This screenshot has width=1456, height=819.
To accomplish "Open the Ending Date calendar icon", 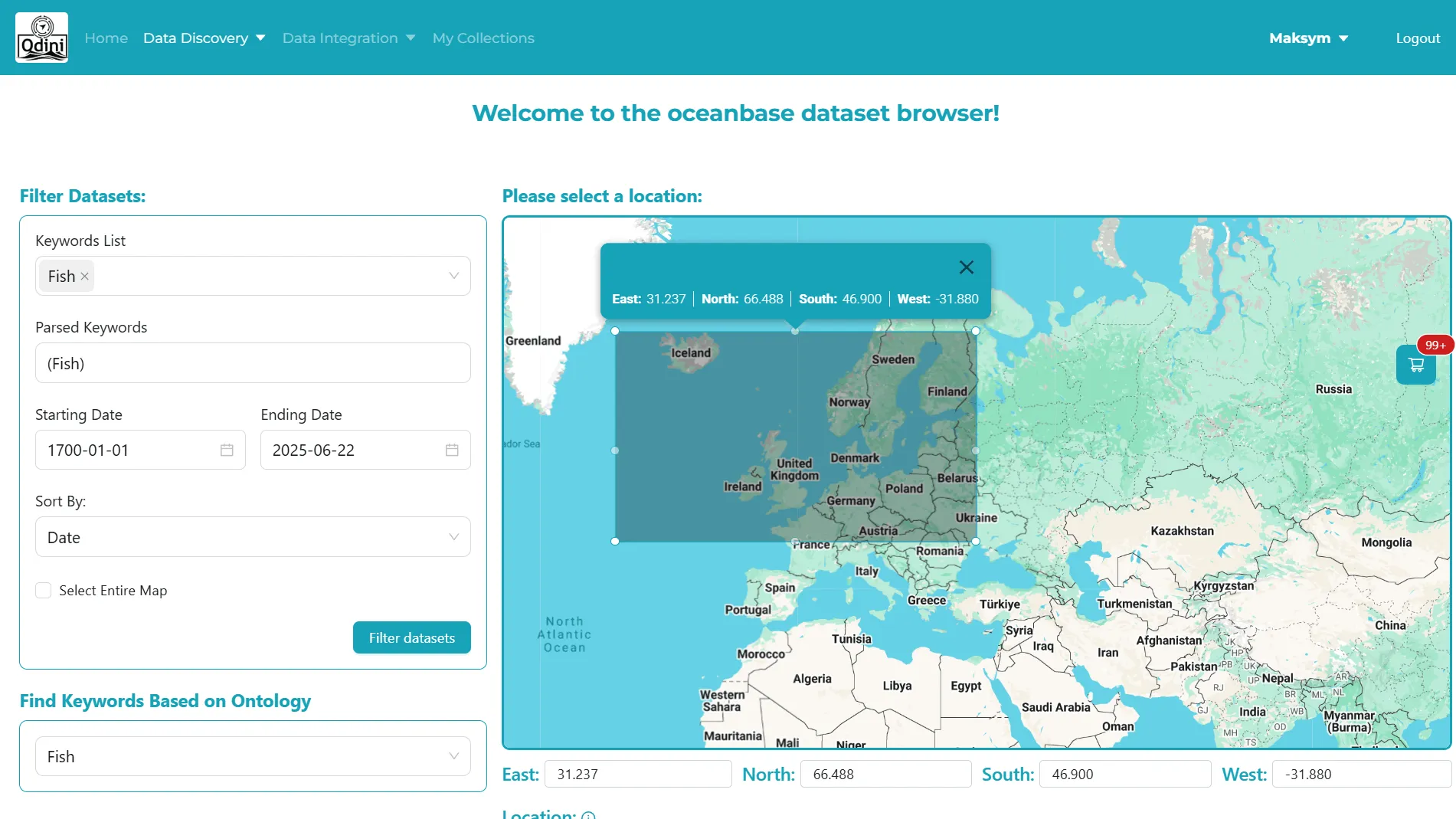I will tap(452, 450).
